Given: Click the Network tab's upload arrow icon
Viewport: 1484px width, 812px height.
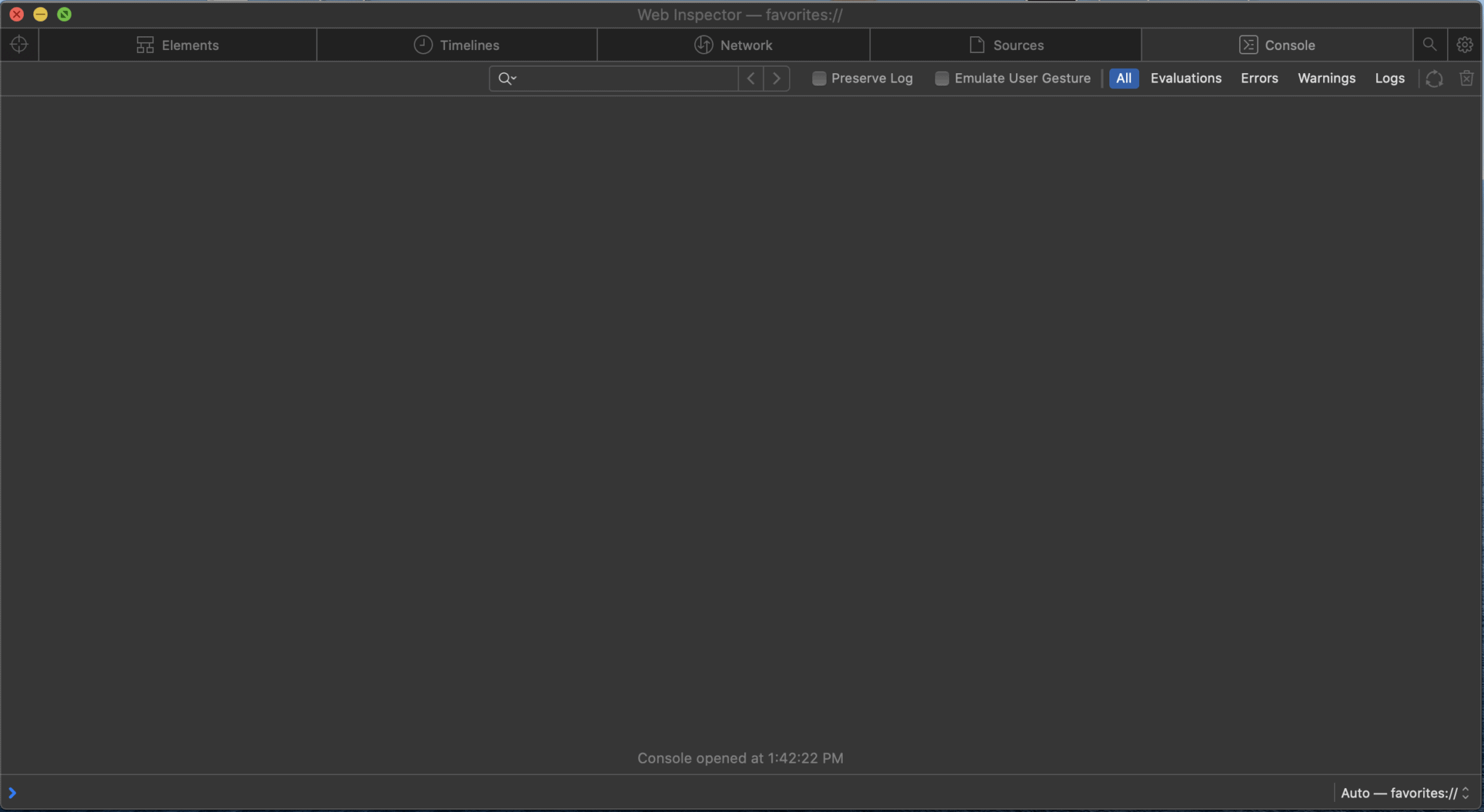Looking at the screenshot, I should pyautogui.click(x=702, y=44).
